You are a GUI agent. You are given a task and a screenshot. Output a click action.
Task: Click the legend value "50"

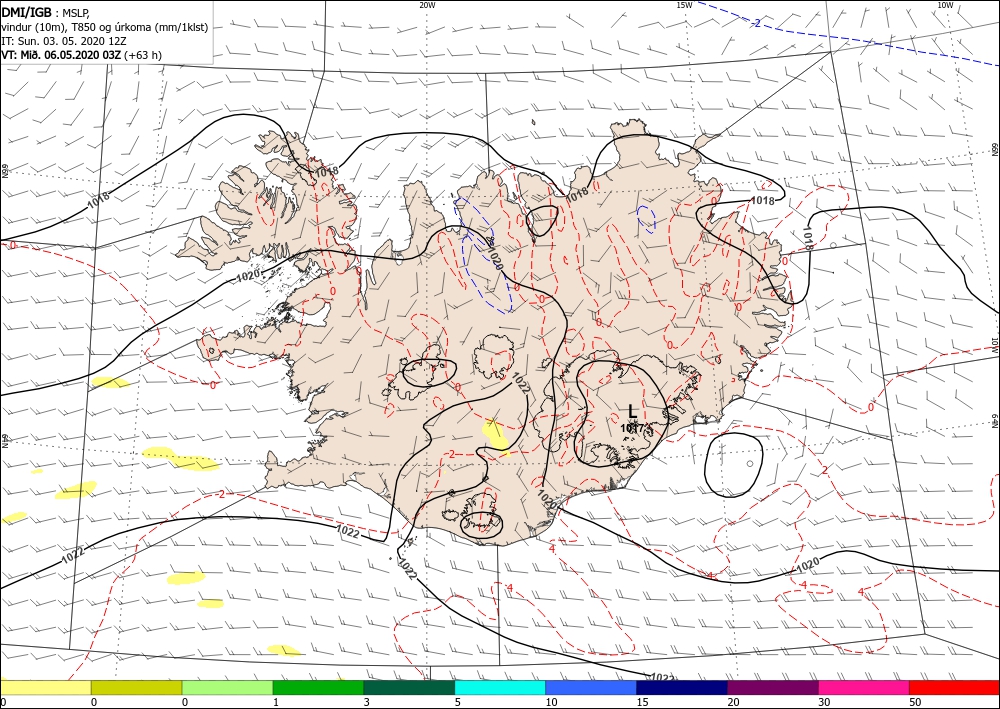(x=915, y=702)
